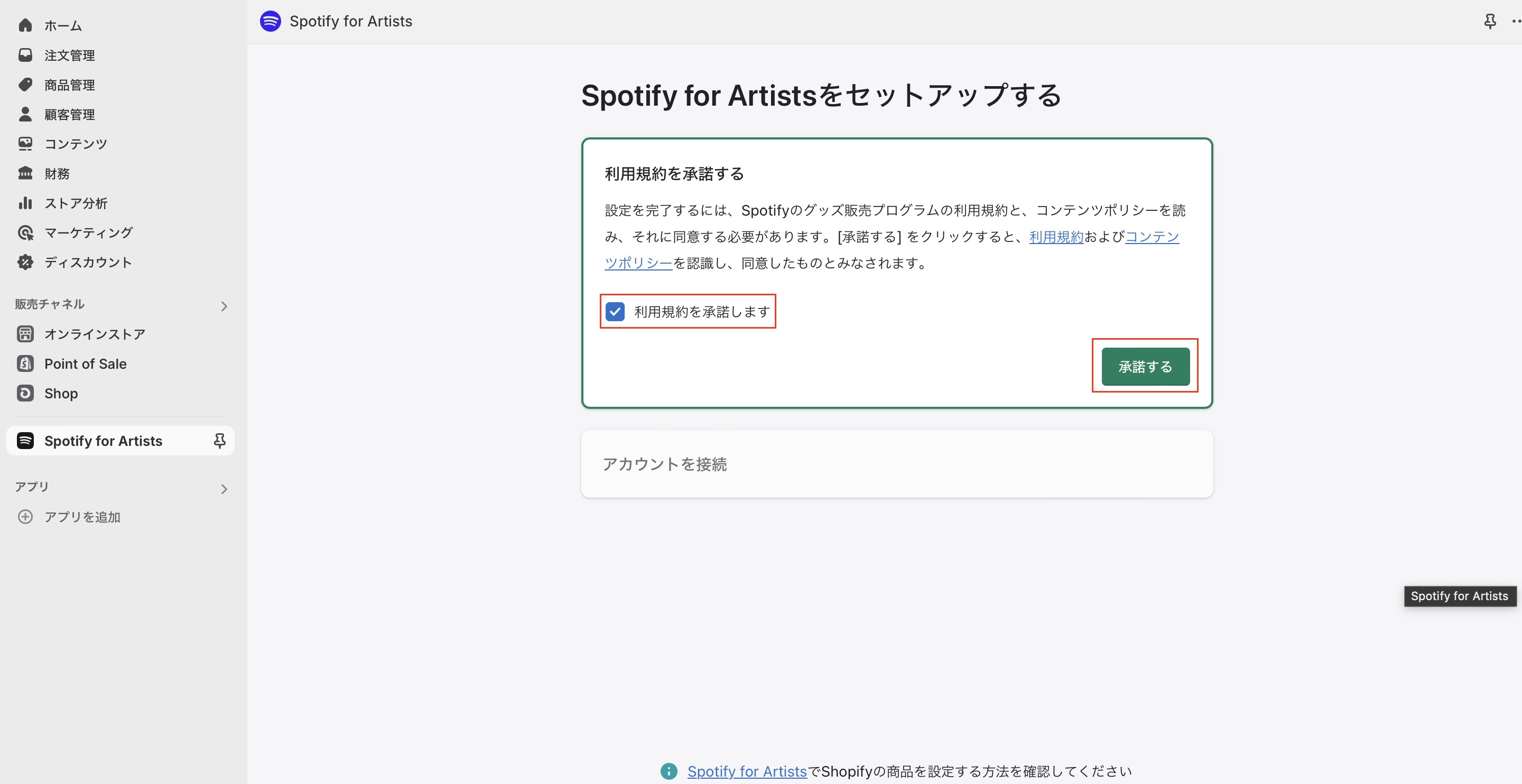Click the Orders inbox icon

pos(25,55)
